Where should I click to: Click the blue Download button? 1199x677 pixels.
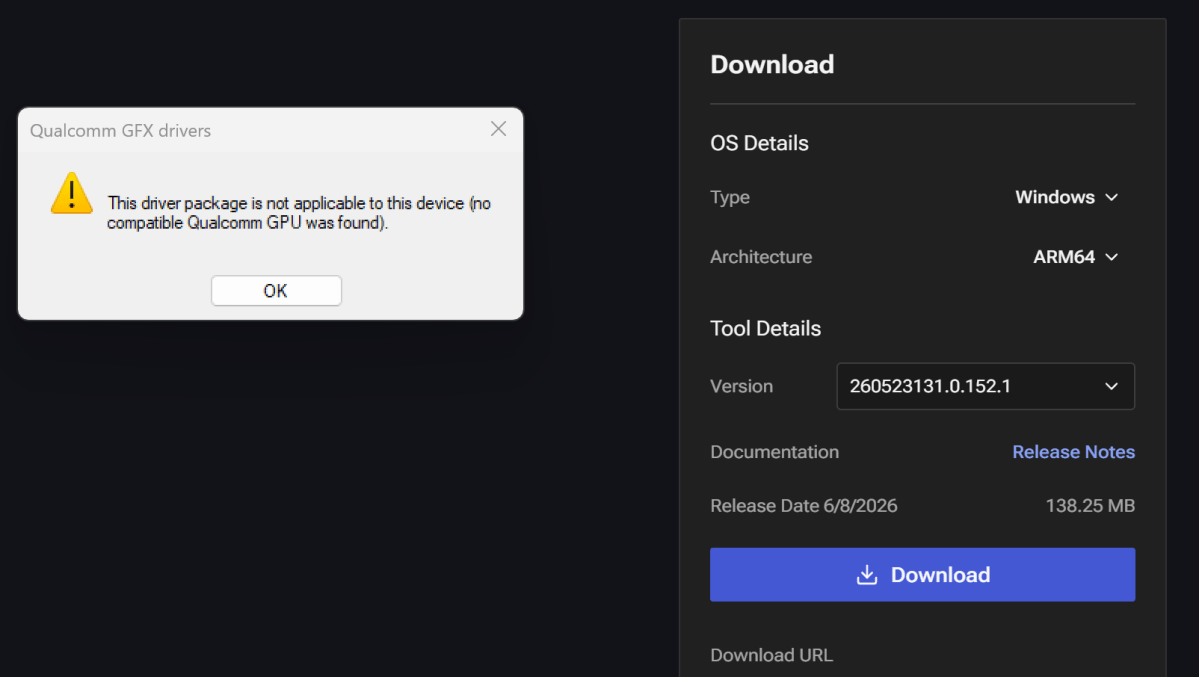tap(922, 574)
